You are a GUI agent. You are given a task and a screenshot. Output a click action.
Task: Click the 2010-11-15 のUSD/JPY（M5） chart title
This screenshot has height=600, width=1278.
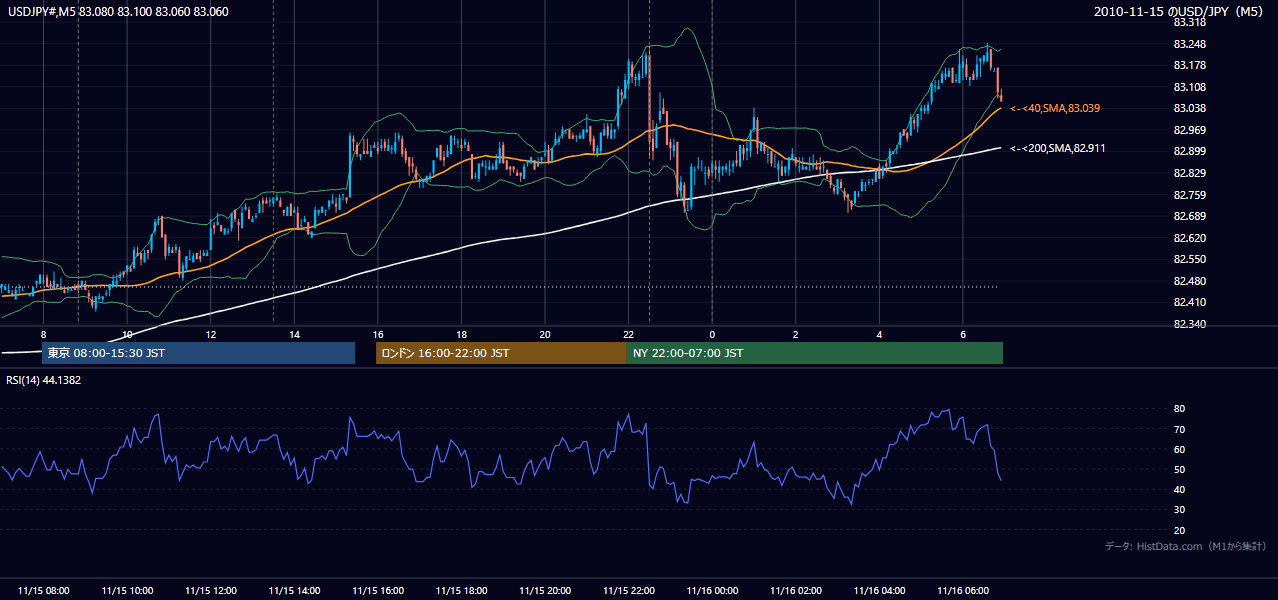(1180, 12)
